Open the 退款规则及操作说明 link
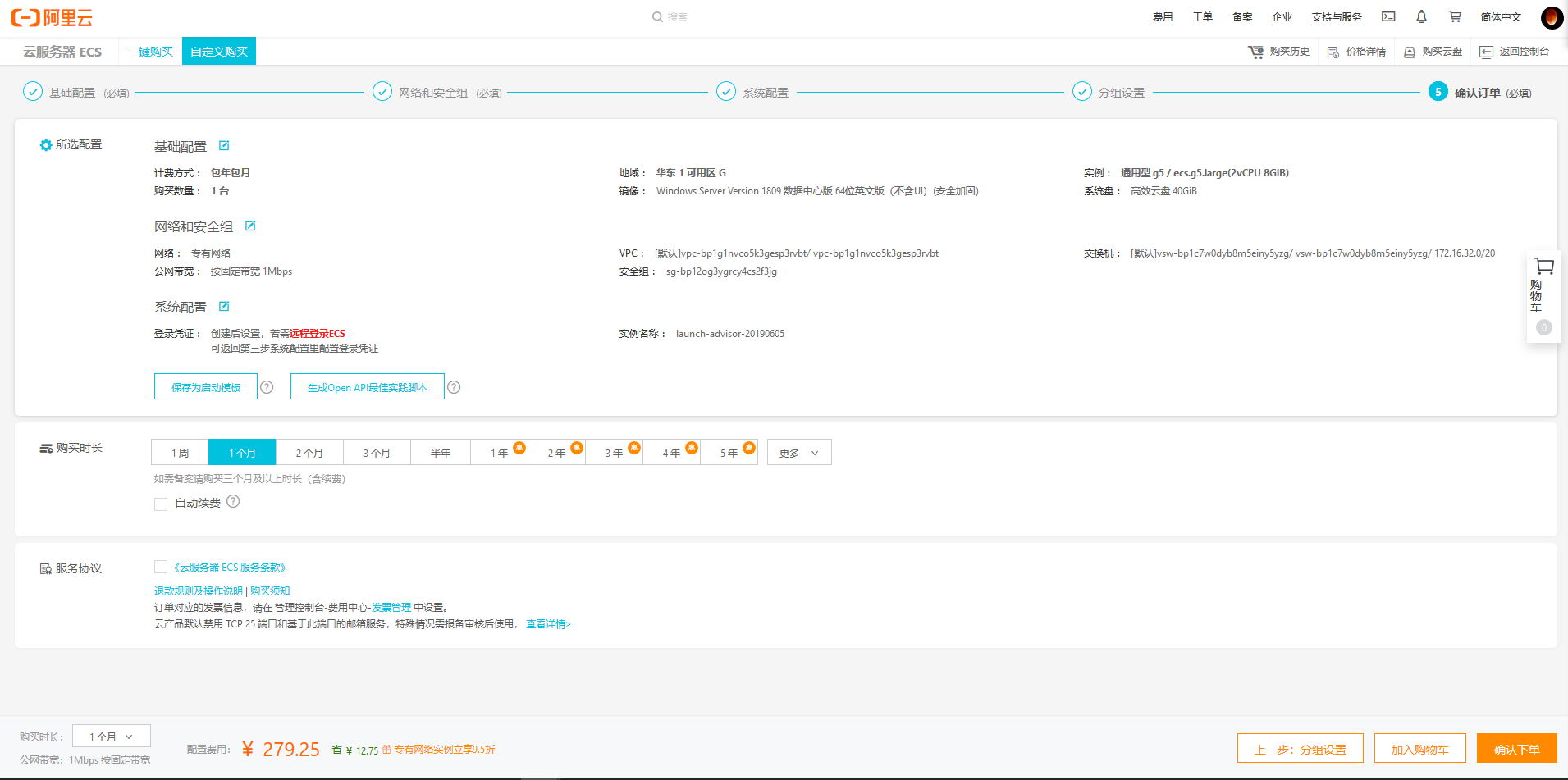This screenshot has width=1568, height=780. click(199, 591)
